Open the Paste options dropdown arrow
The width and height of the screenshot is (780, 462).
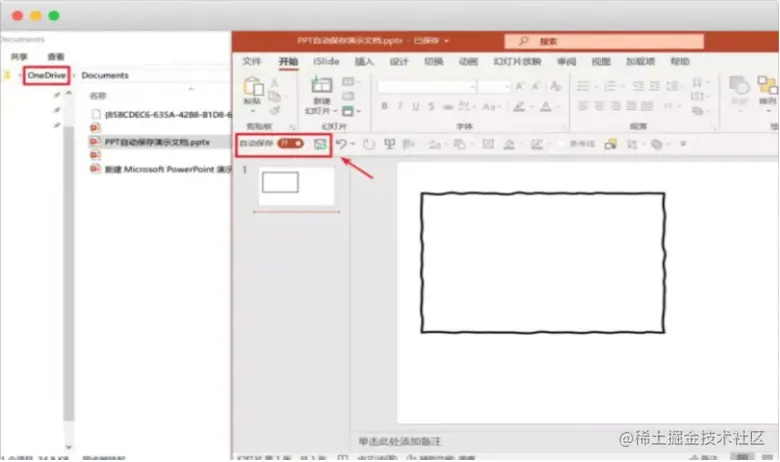tap(253, 111)
